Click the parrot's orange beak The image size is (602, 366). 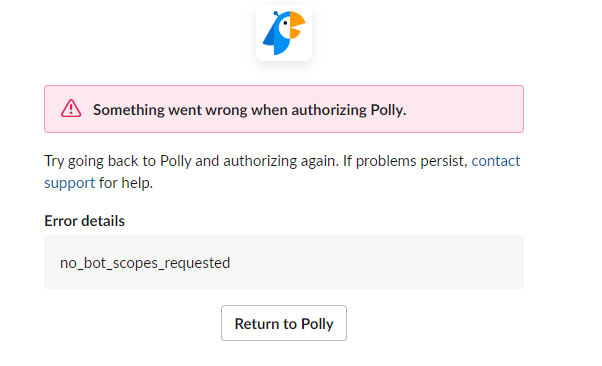(x=297, y=25)
